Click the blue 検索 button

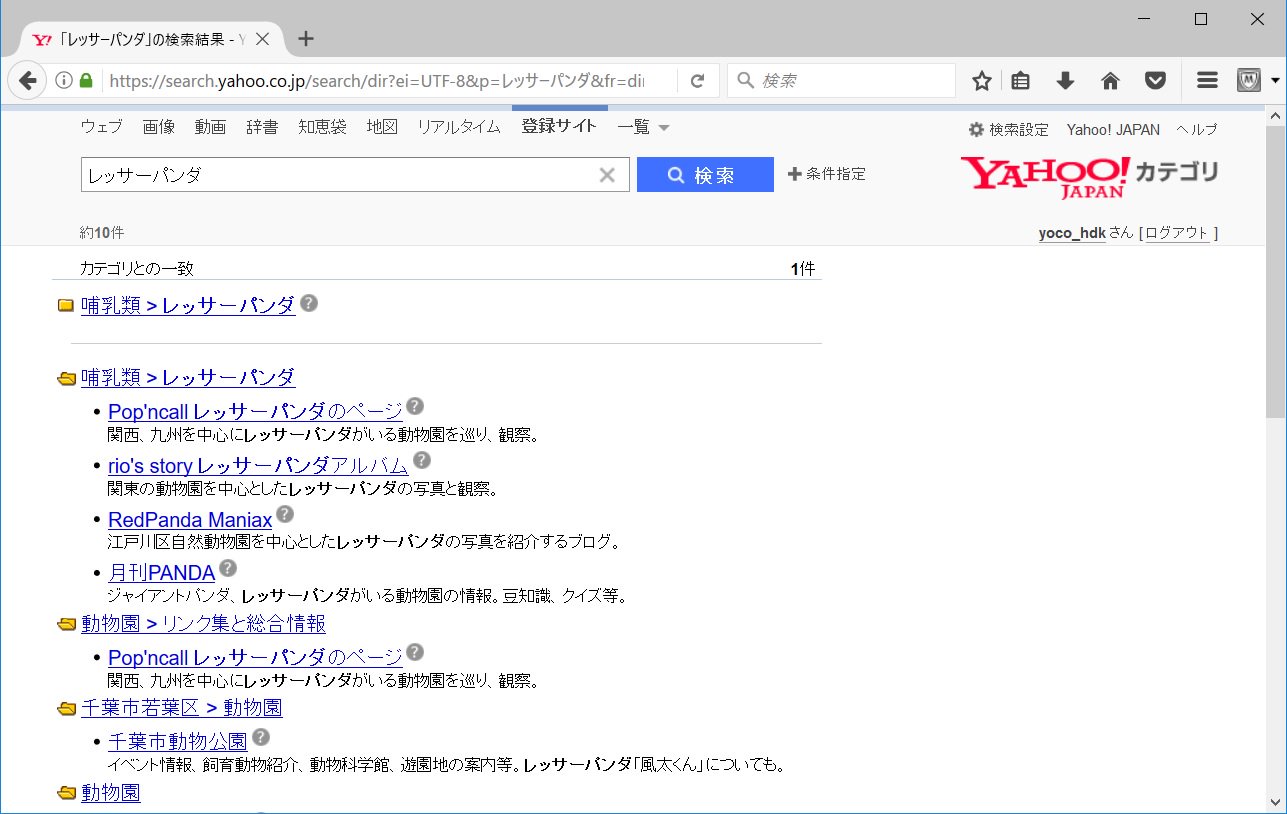click(x=705, y=175)
